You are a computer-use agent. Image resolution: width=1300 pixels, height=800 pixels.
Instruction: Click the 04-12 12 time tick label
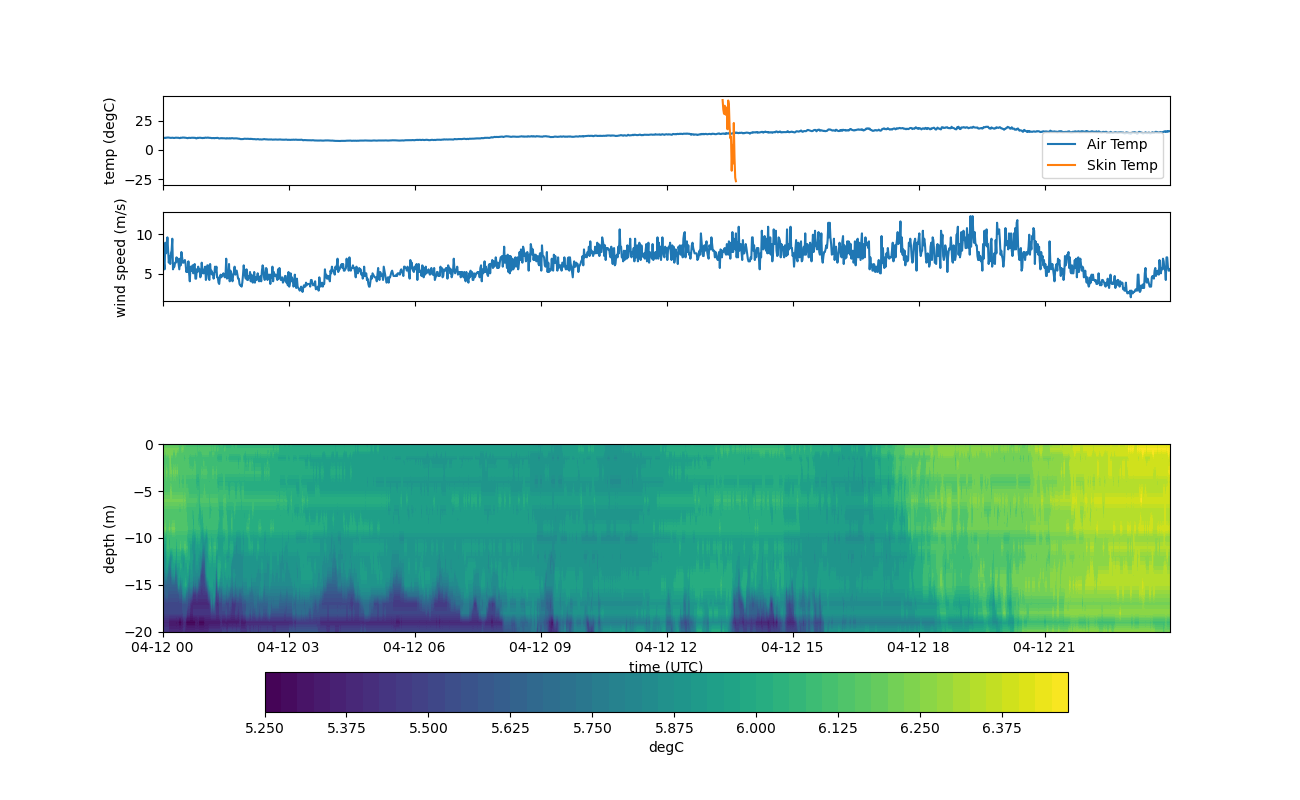pyautogui.click(x=667, y=647)
